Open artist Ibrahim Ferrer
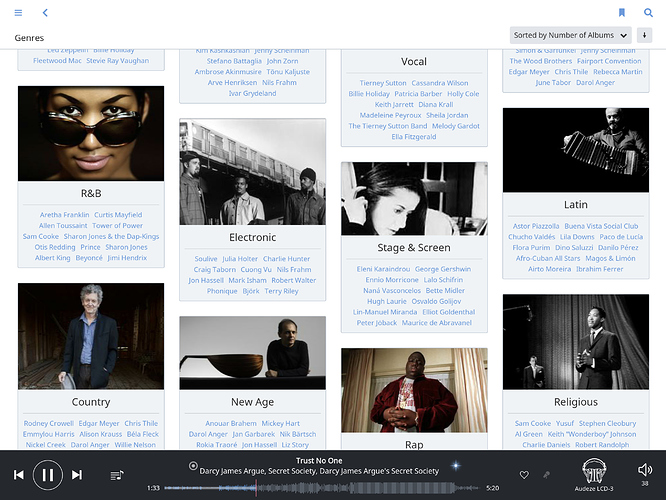The height and width of the screenshot is (500, 666). pyautogui.click(x=600, y=269)
